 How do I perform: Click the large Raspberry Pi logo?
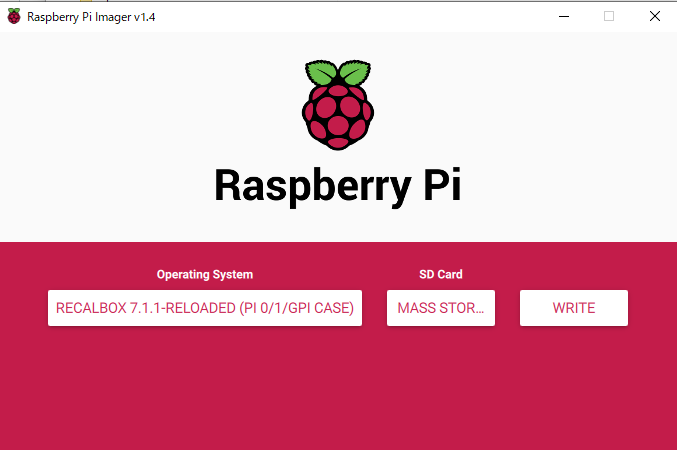[x=338, y=105]
